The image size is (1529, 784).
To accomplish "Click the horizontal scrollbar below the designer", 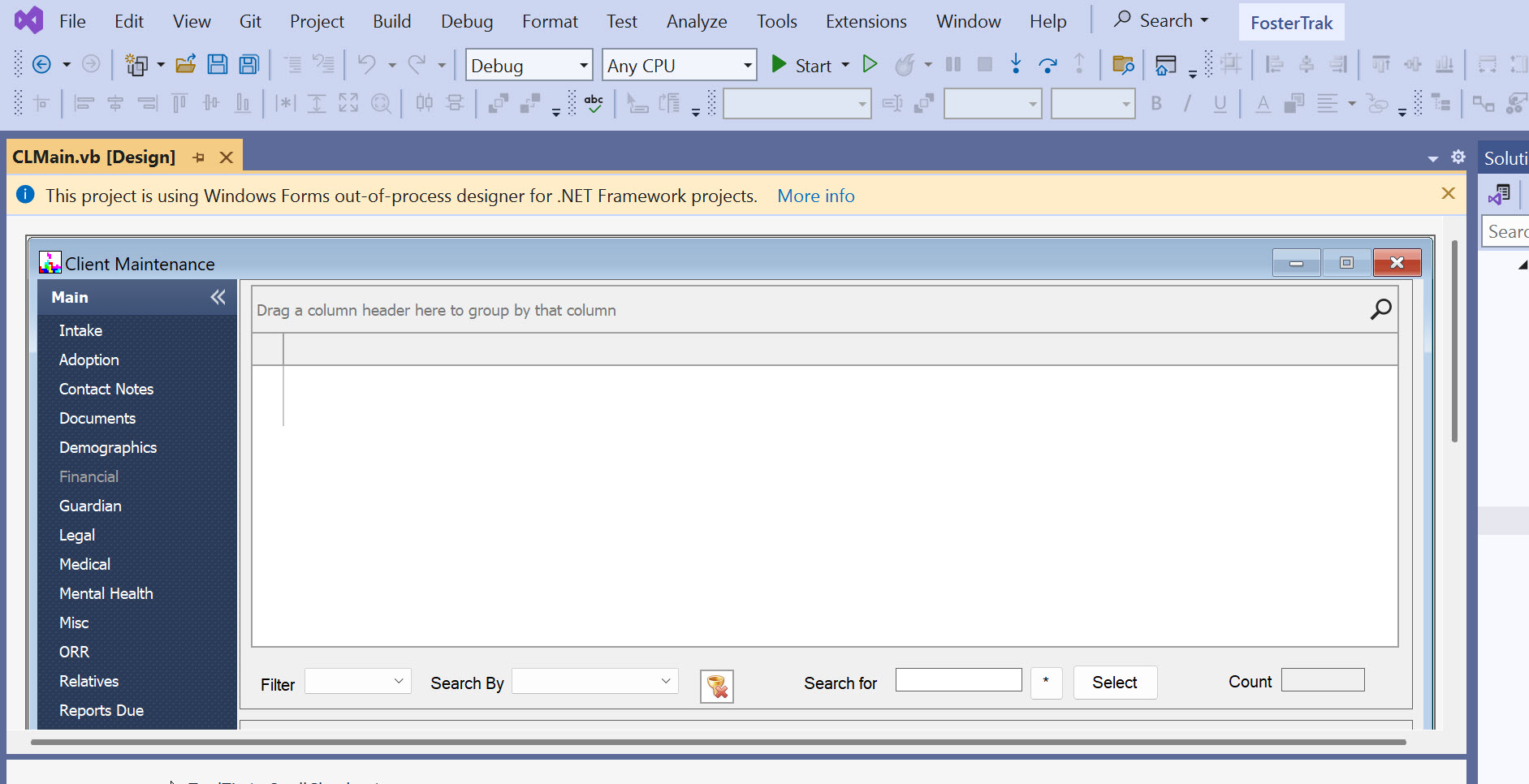I will tap(718, 742).
